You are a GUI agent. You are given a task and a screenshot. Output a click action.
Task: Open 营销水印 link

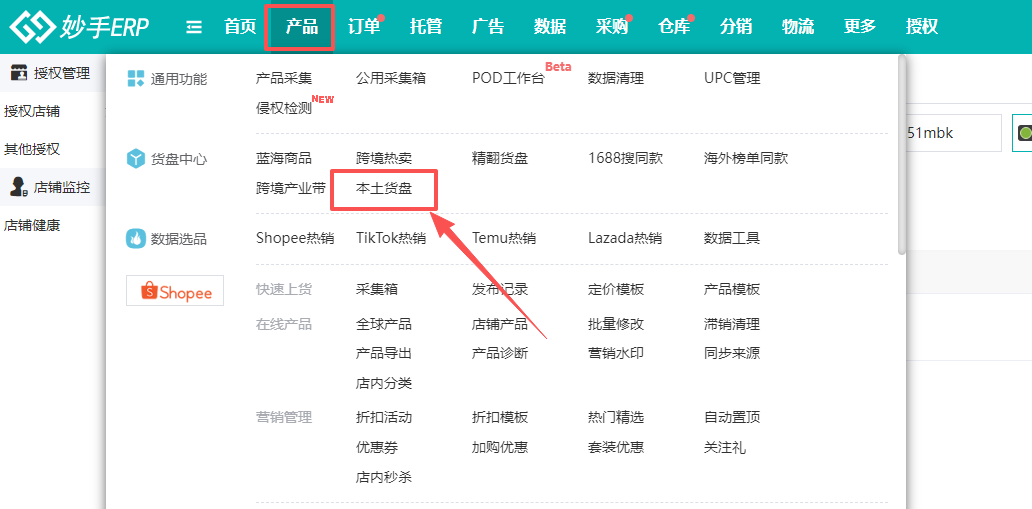point(616,354)
